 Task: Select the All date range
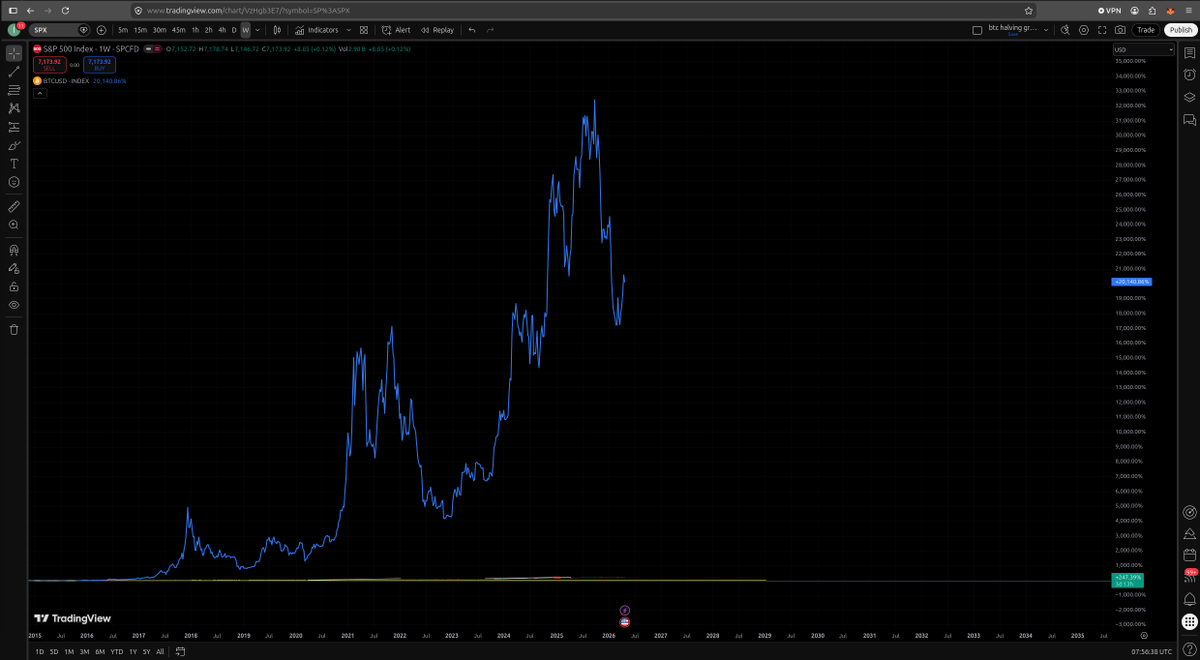click(x=160, y=651)
